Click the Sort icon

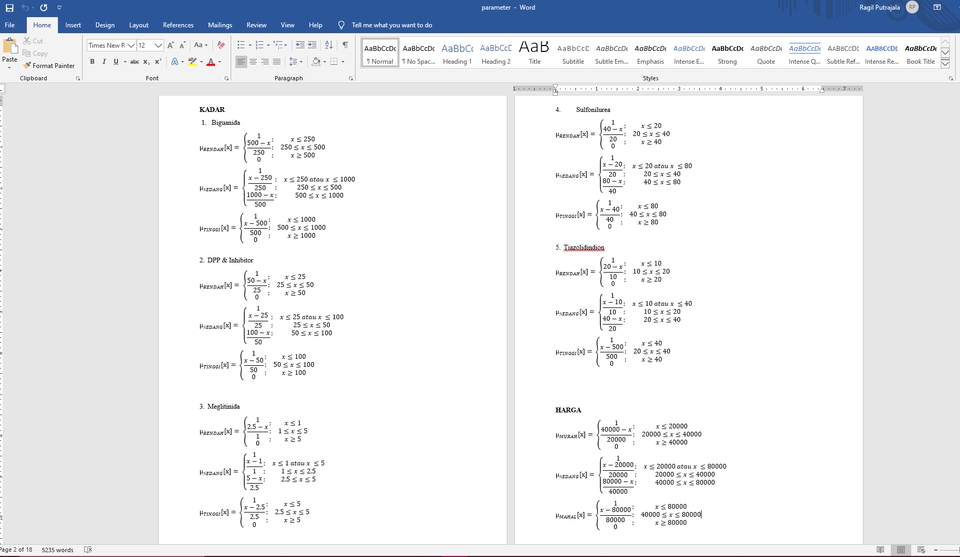coord(329,45)
